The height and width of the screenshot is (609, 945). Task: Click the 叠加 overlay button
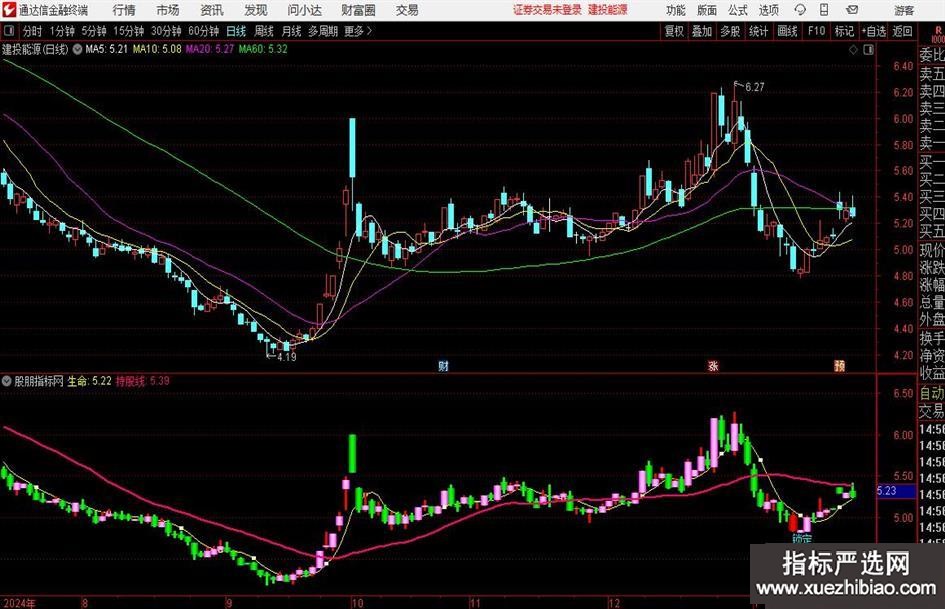pos(702,31)
